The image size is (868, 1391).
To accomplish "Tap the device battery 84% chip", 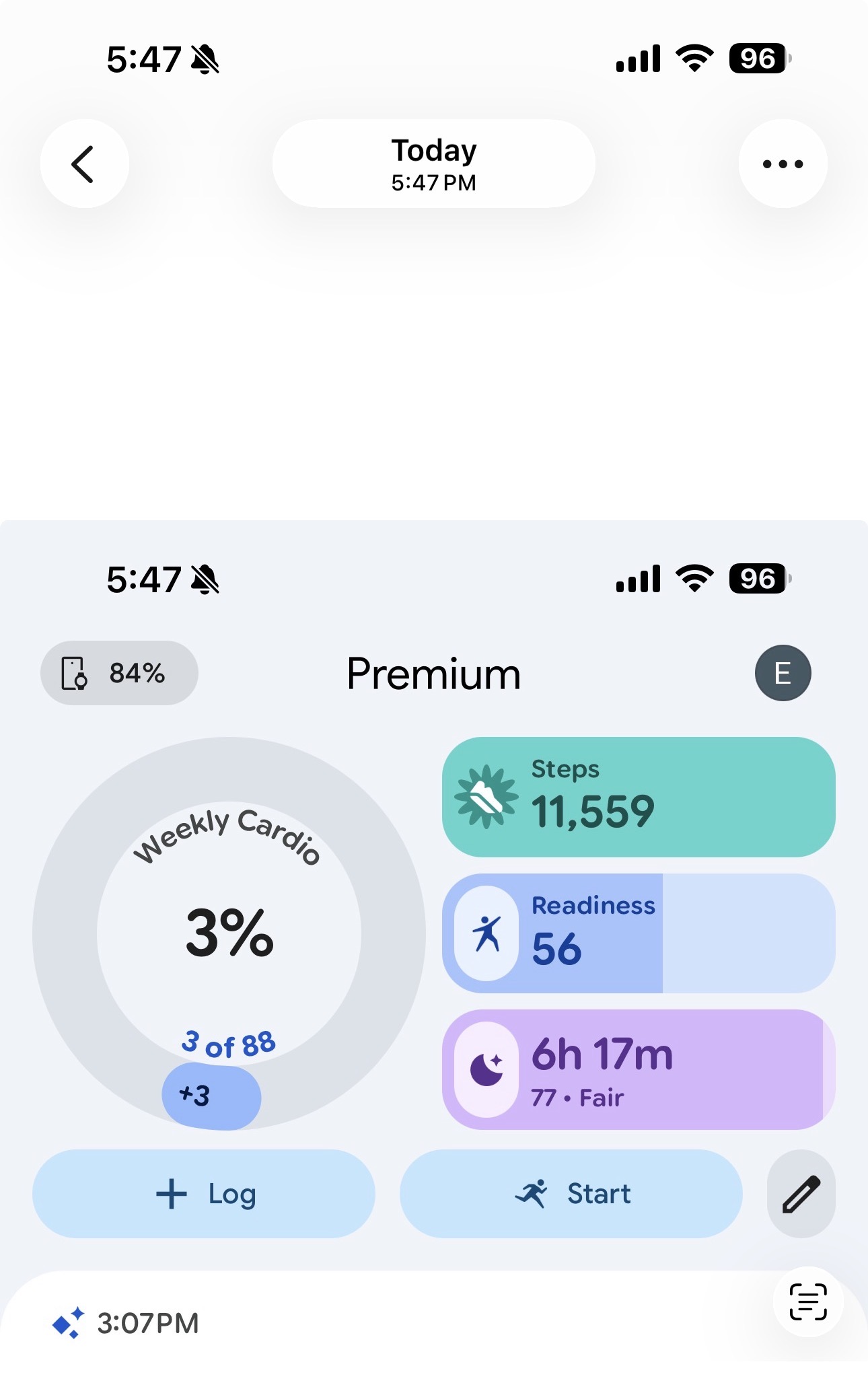I will (119, 673).
